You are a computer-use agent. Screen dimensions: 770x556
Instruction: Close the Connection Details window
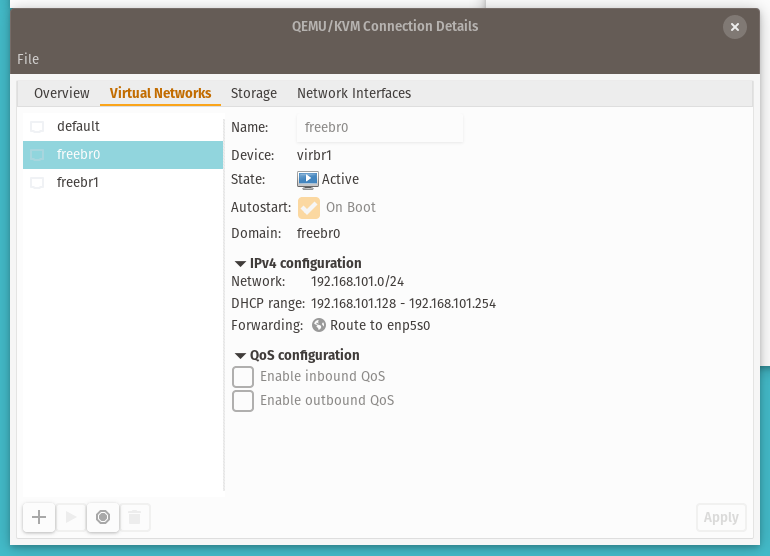point(735,27)
